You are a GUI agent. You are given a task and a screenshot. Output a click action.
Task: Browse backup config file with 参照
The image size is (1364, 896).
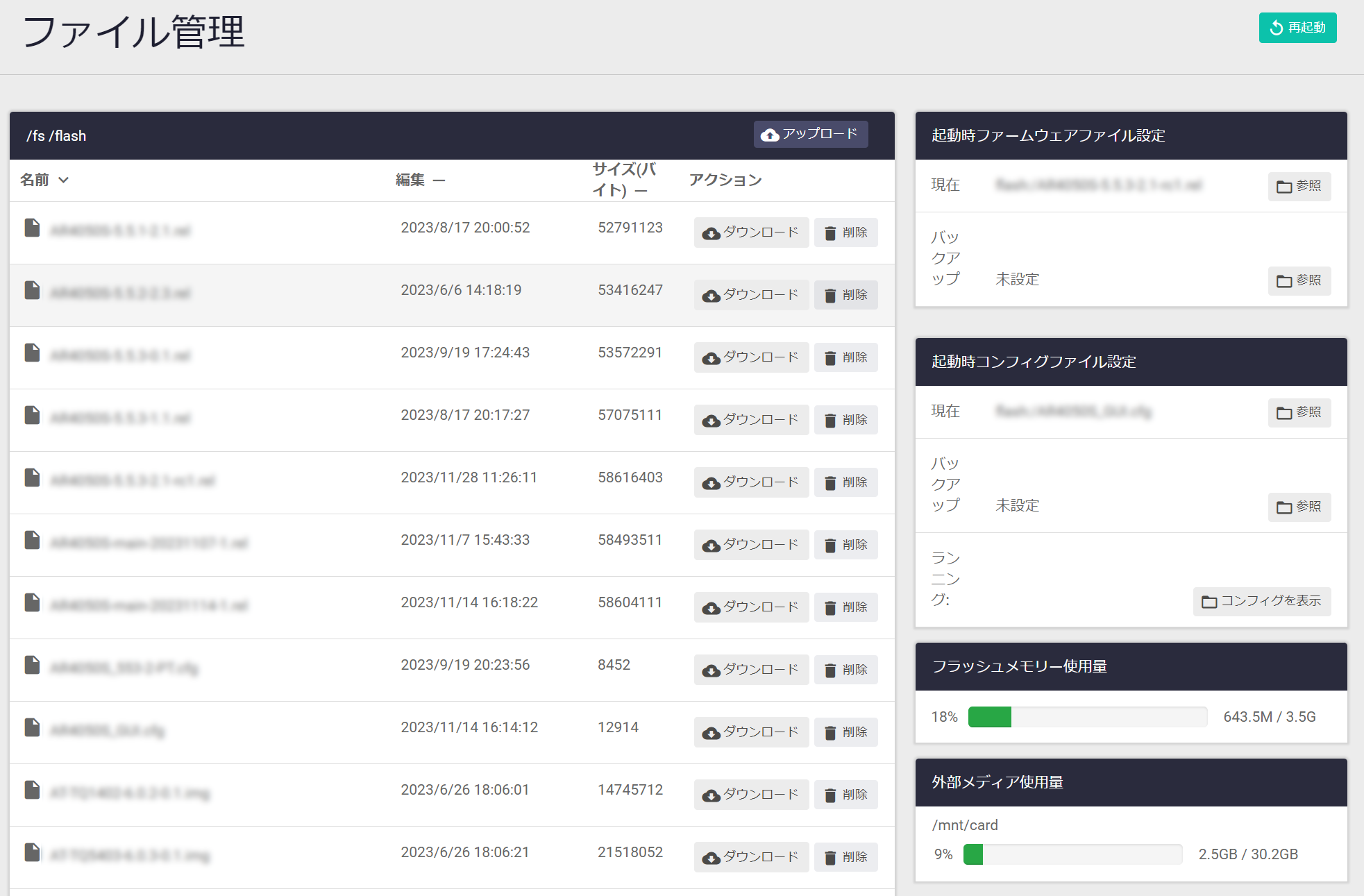pyautogui.click(x=1299, y=507)
